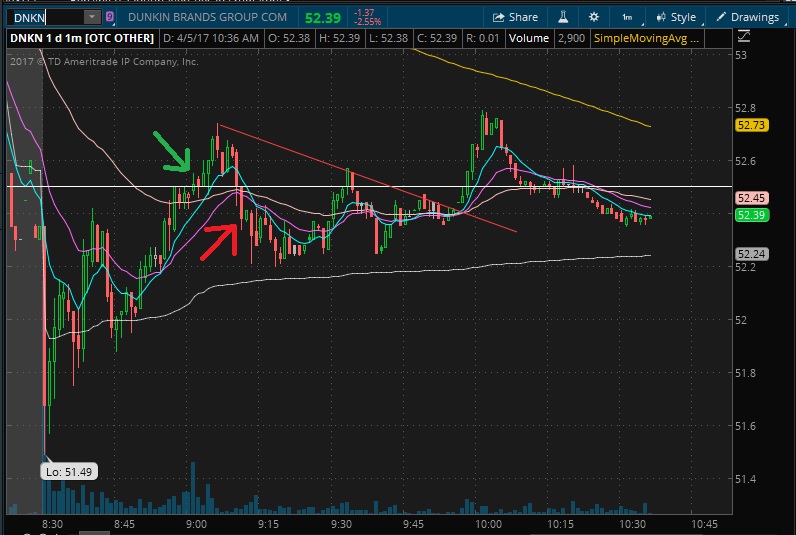Click the purple link-color clipboard icon
796x535 pixels.
[x=110, y=17]
